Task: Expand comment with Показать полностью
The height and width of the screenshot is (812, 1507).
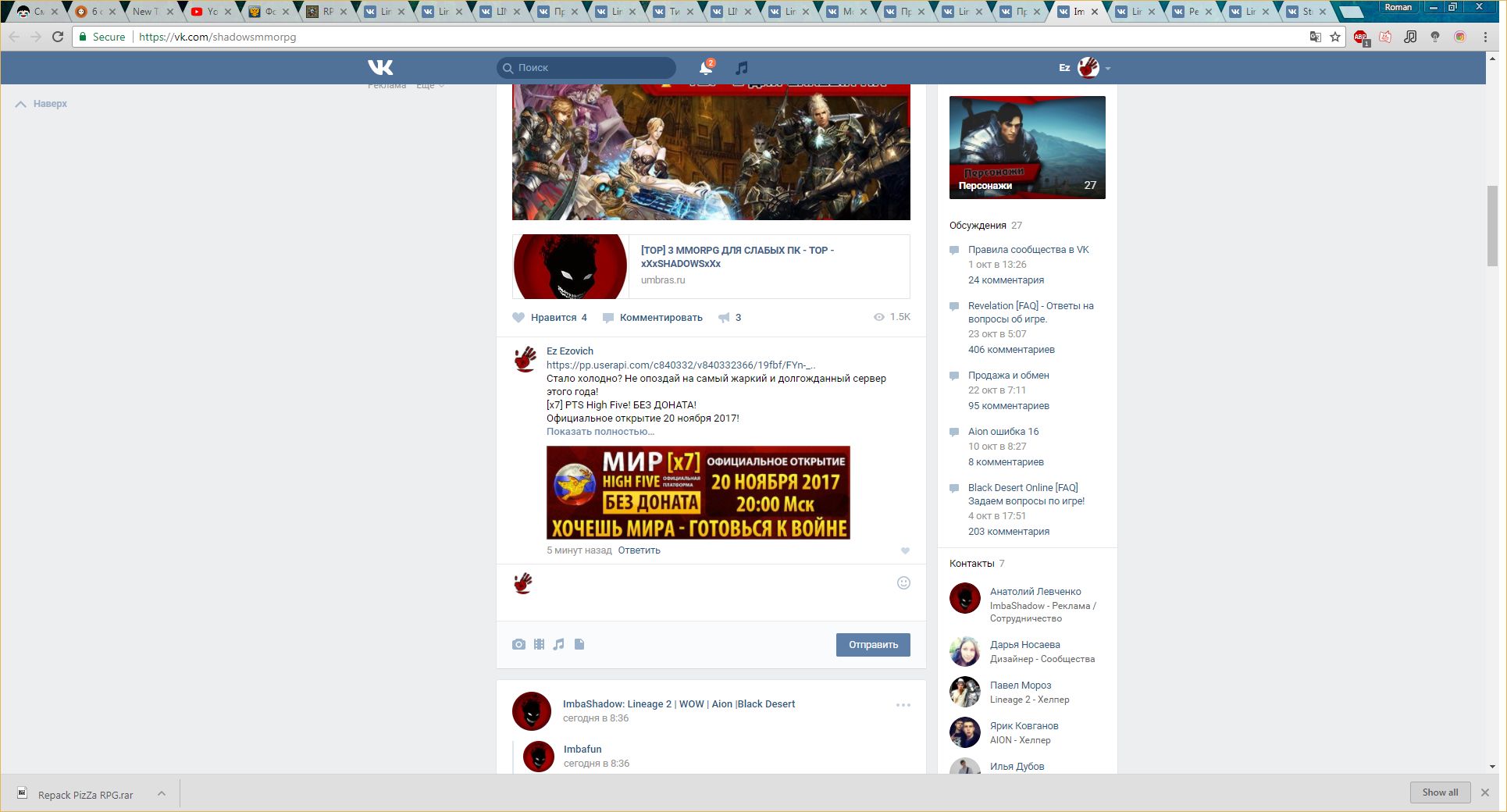Action: [600, 432]
